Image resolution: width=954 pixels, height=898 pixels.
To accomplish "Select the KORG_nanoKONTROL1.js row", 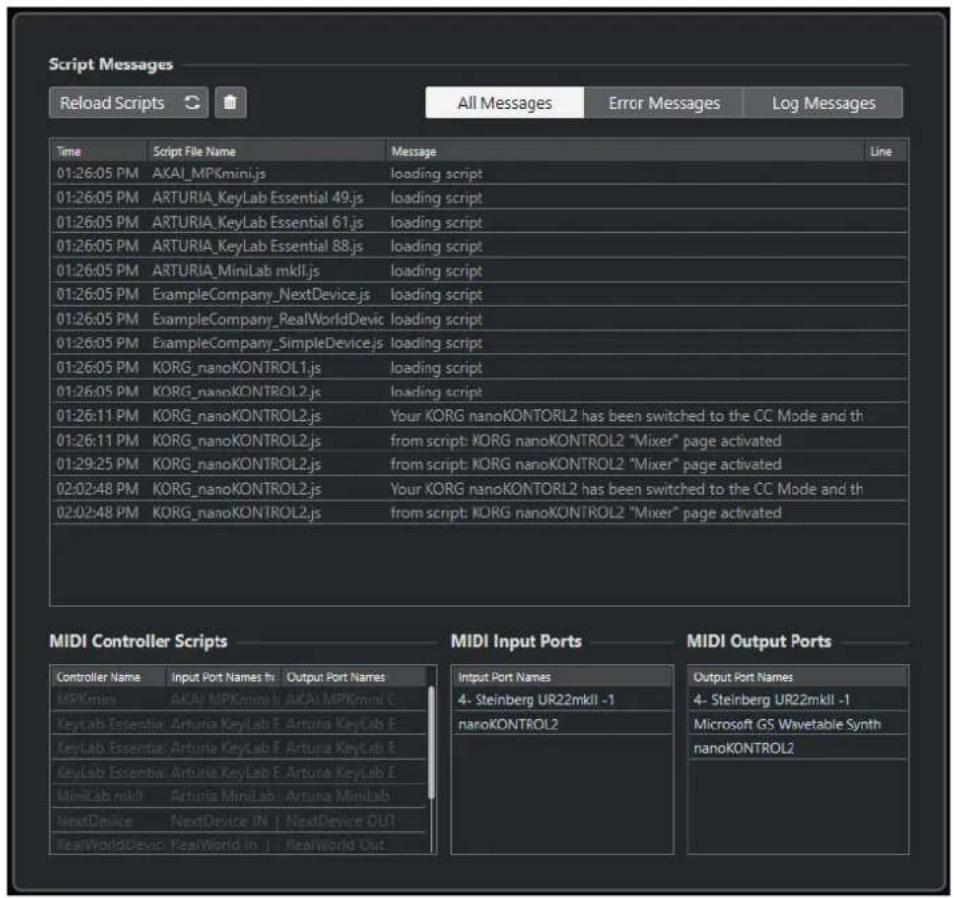I will point(479,367).
